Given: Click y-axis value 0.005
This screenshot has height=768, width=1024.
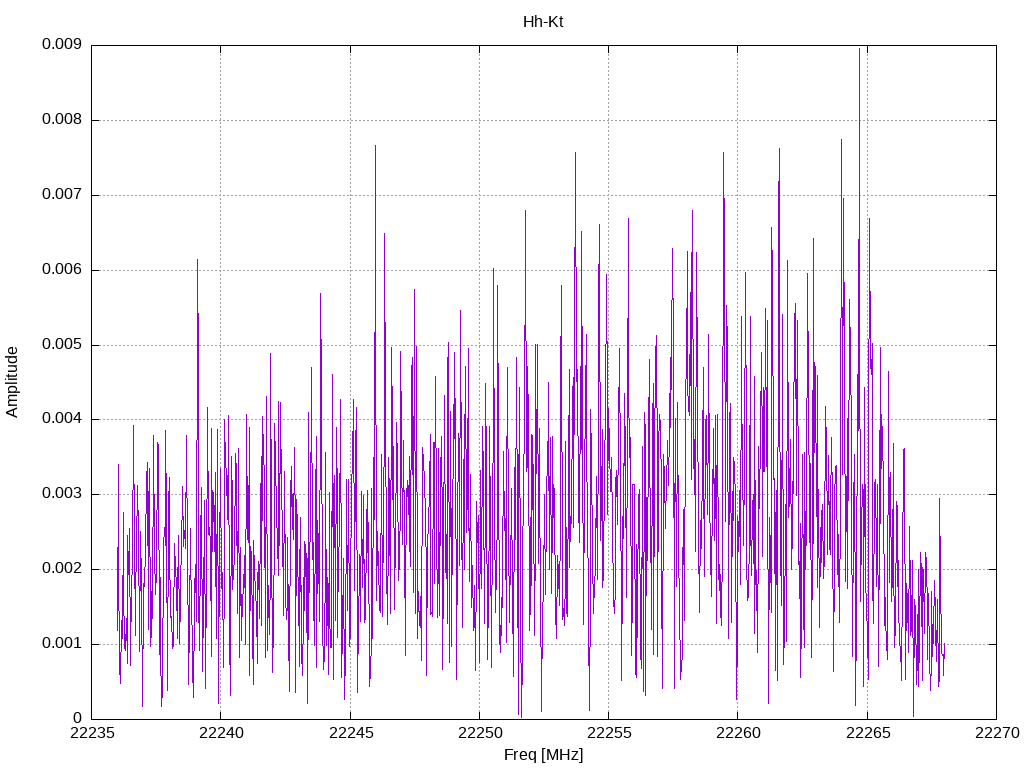Looking at the screenshot, I should coord(61,344).
